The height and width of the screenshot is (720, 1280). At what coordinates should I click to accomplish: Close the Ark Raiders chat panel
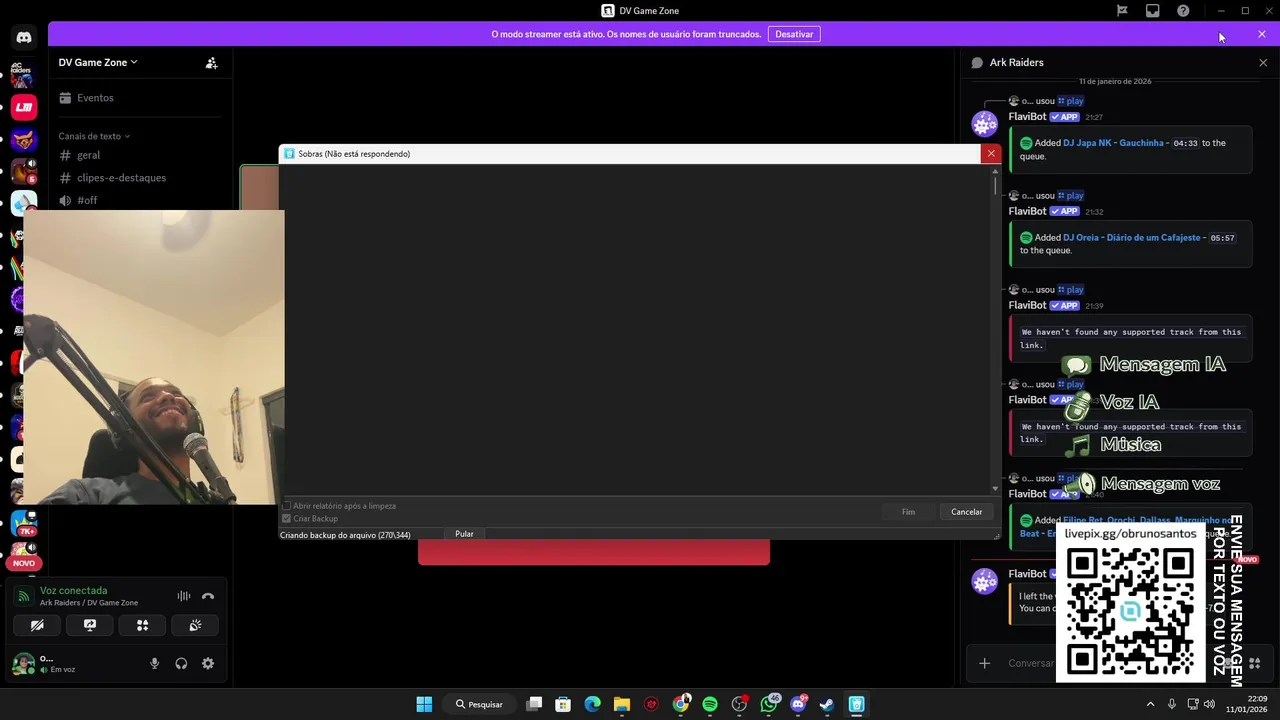pyautogui.click(x=1263, y=62)
